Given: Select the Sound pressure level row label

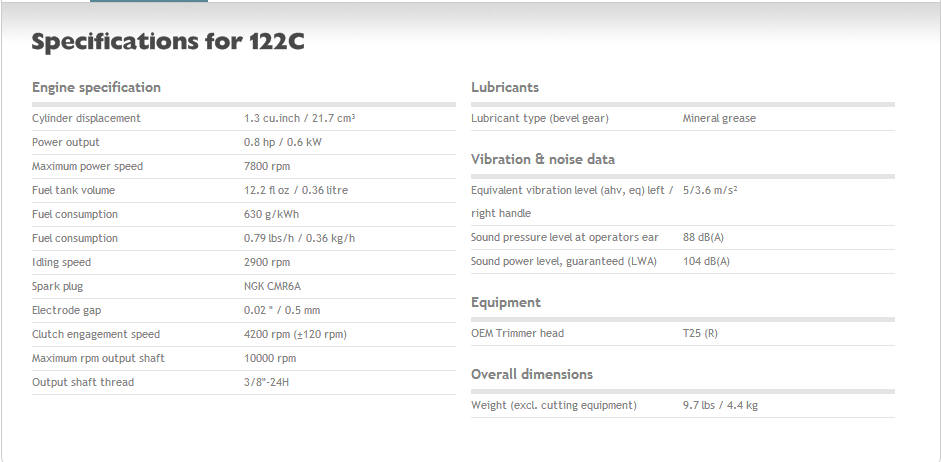Looking at the screenshot, I should point(565,237).
